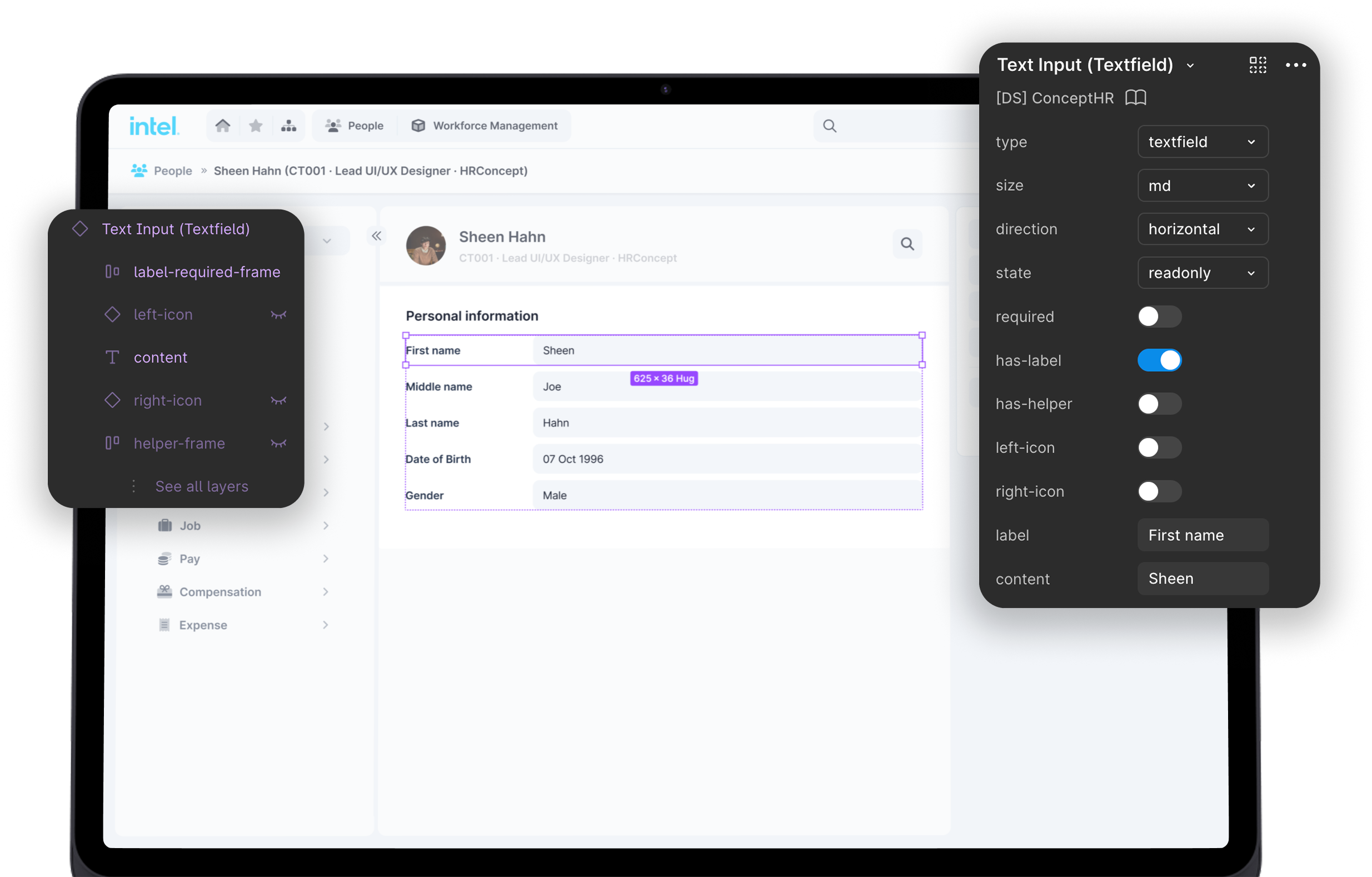The width and height of the screenshot is (1372, 877).
Task: Click the home icon in top navigation
Action: tap(223, 126)
